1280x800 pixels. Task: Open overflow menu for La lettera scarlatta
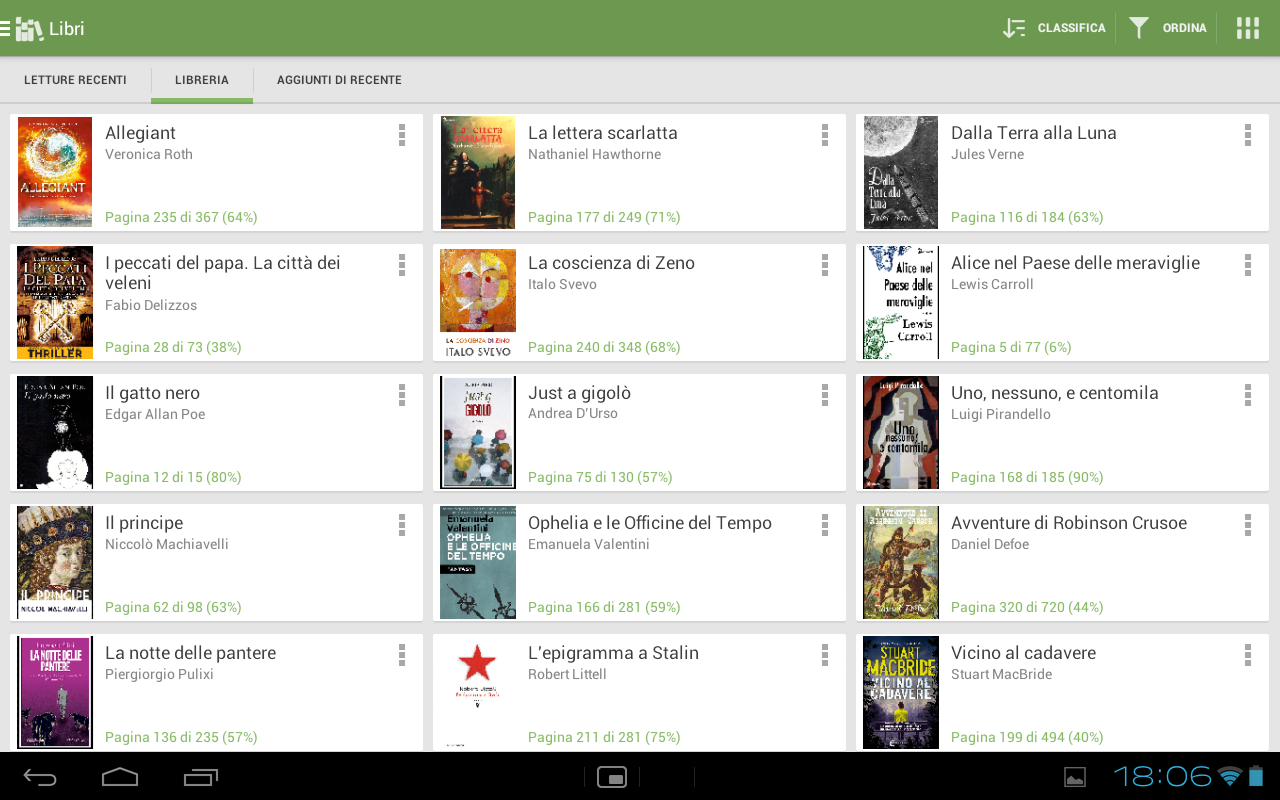pos(825,135)
